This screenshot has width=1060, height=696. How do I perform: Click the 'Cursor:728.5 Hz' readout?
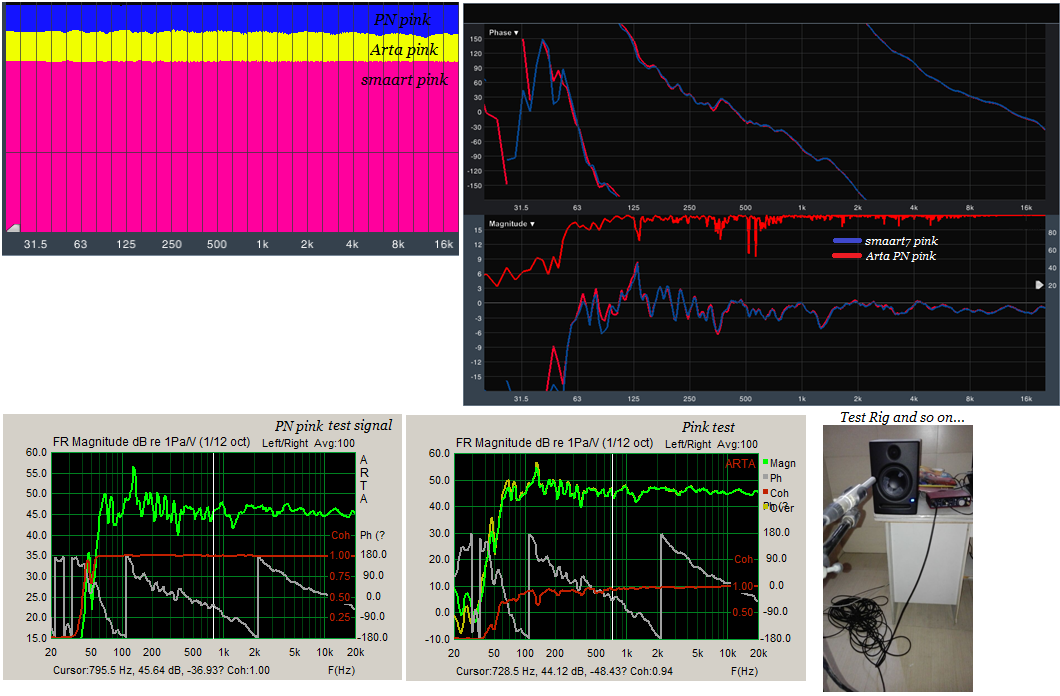pyautogui.click(x=564, y=671)
